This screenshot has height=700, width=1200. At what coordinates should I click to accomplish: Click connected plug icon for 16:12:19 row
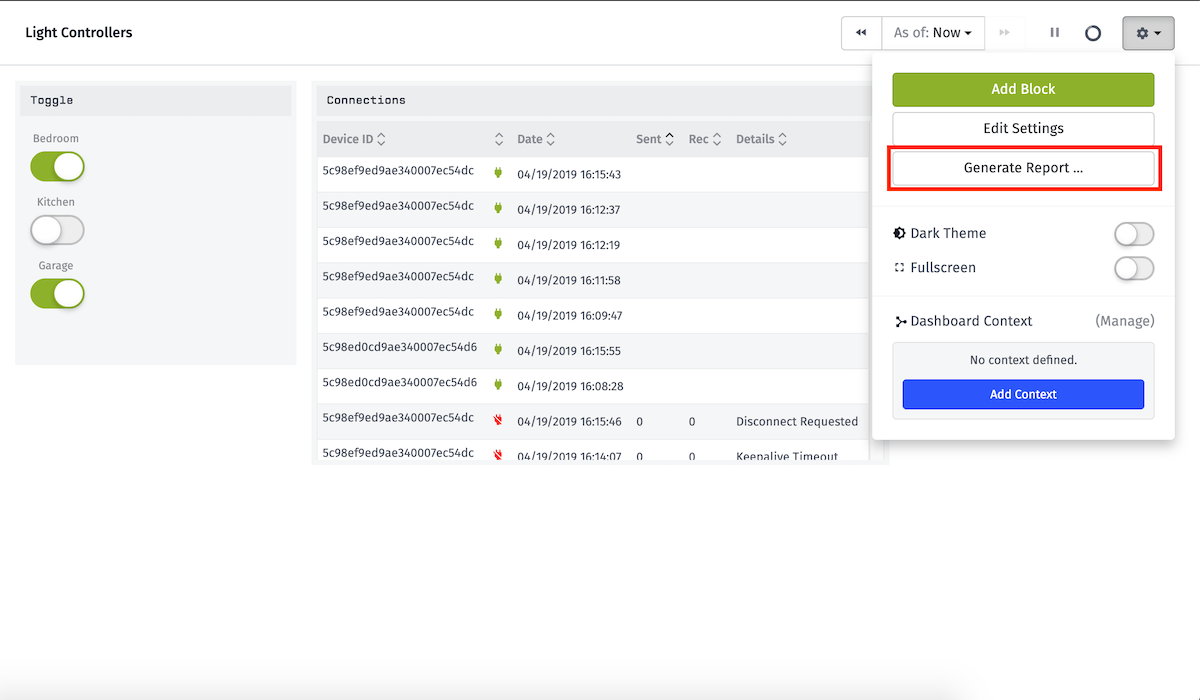point(498,244)
